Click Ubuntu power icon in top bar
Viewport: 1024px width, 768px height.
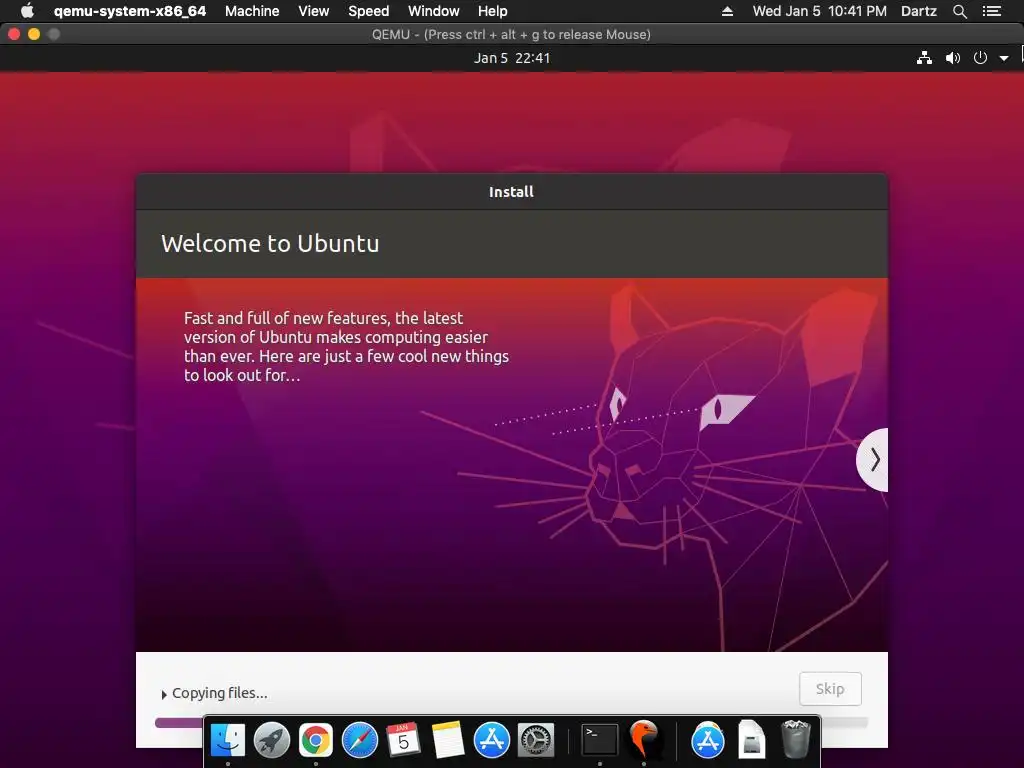[980, 58]
